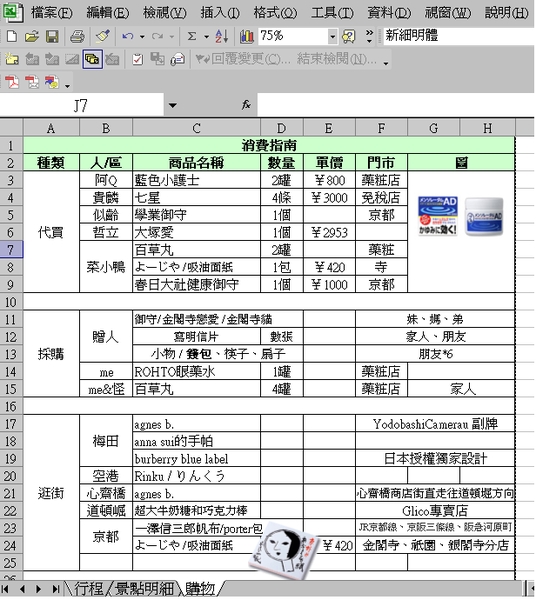Toggle the Show All Comments button
Screen dimensions: 536x600
pos(92,59)
